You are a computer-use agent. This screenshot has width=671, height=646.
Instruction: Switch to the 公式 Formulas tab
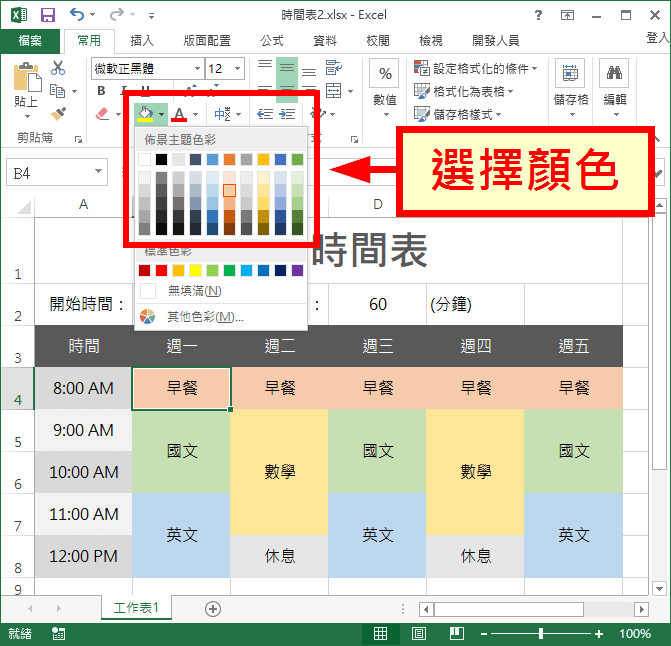(x=272, y=41)
